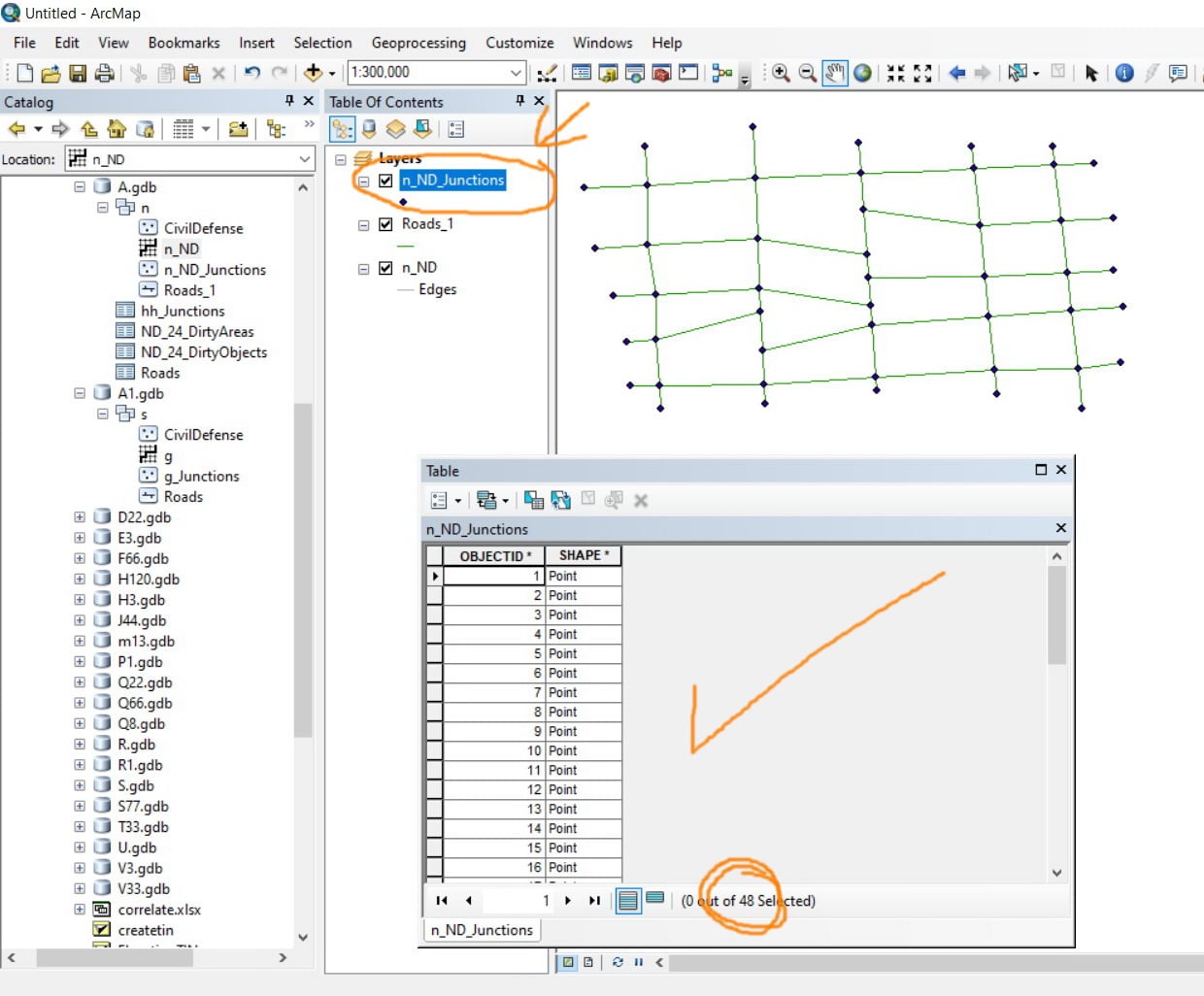Viewport: 1204px width, 996px height.
Task: Activate the Identify tool
Action: click(1124, 73)
